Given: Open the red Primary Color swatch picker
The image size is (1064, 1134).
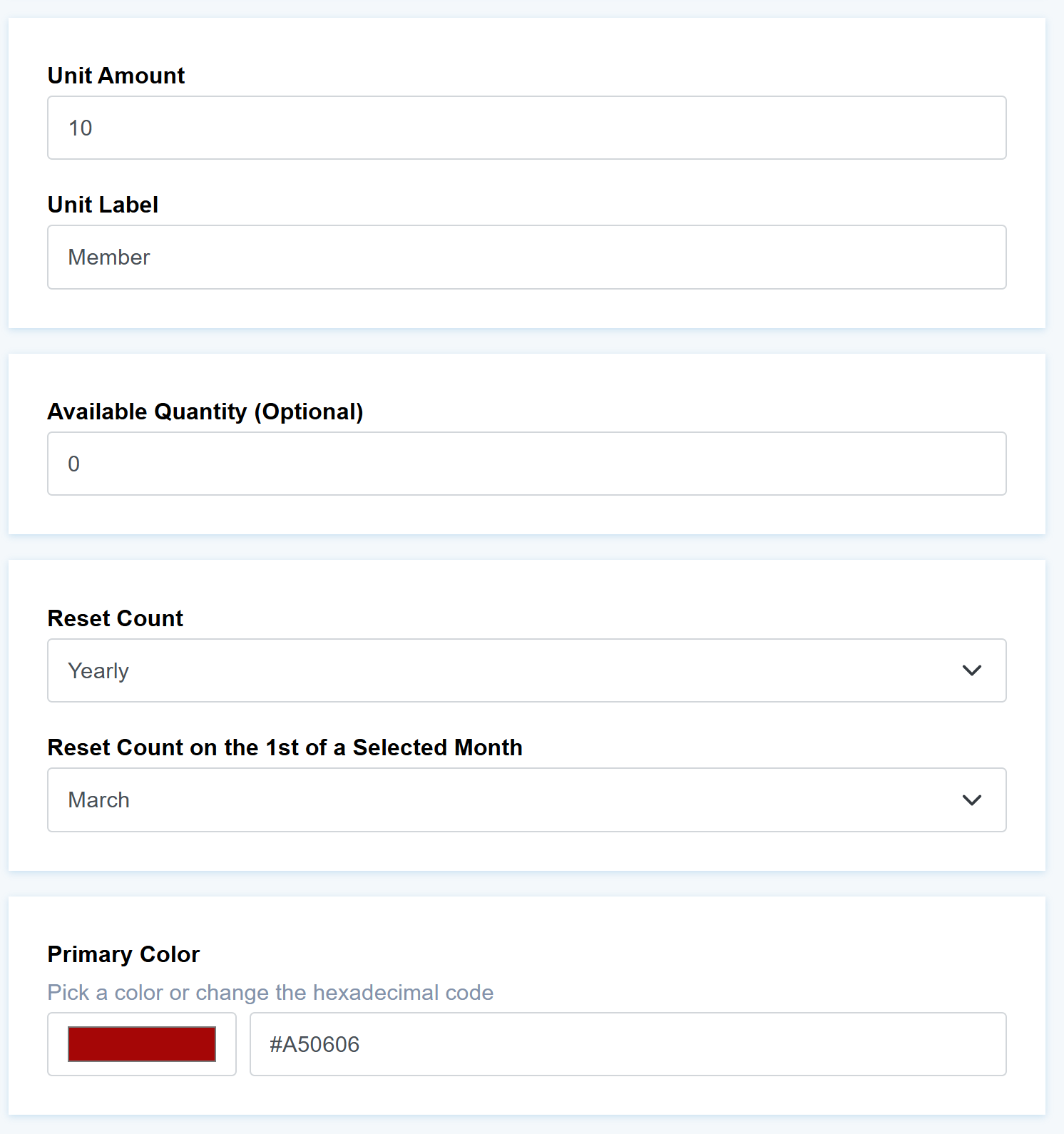Looking at the screenshot, I should (x=142, y=1044).
